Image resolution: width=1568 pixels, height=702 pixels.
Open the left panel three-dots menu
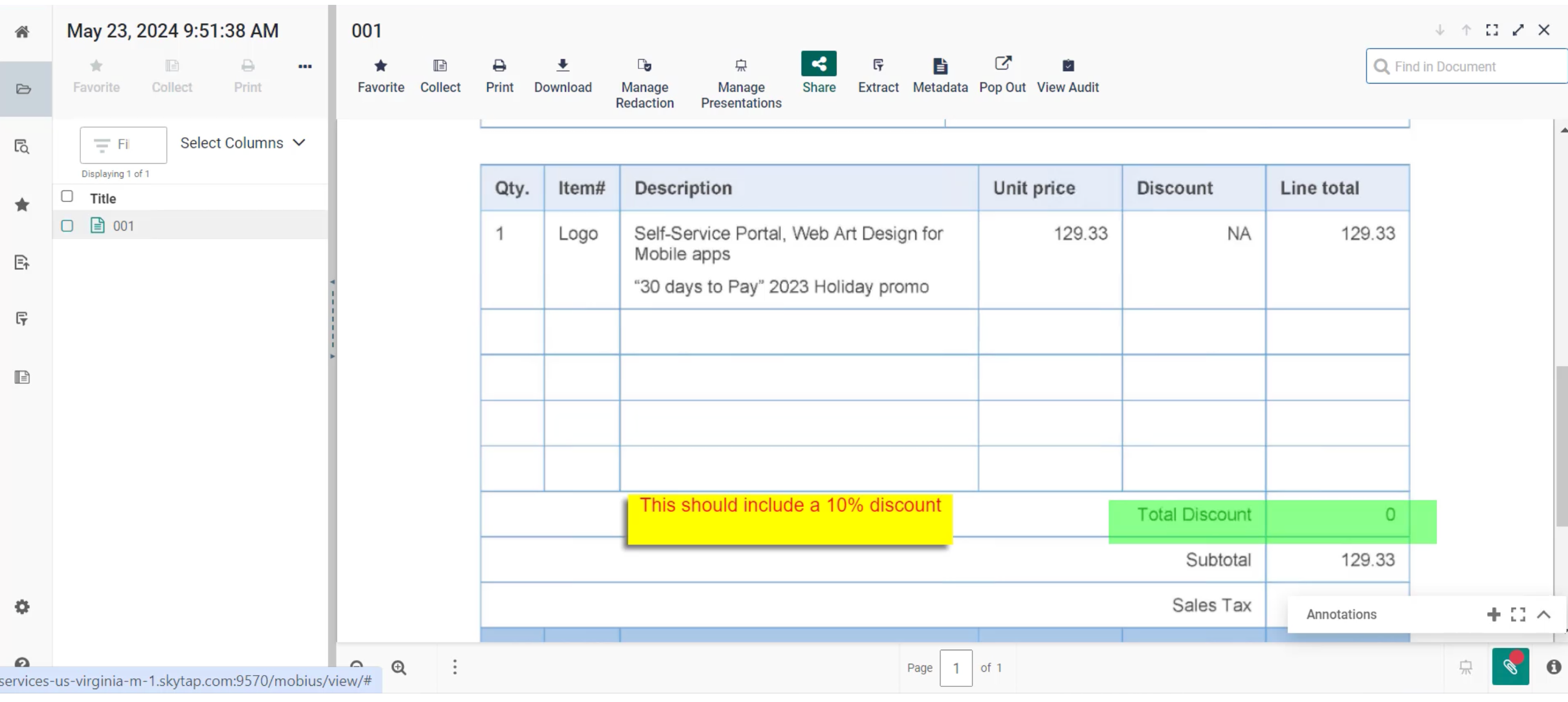[x=305, y=66]
